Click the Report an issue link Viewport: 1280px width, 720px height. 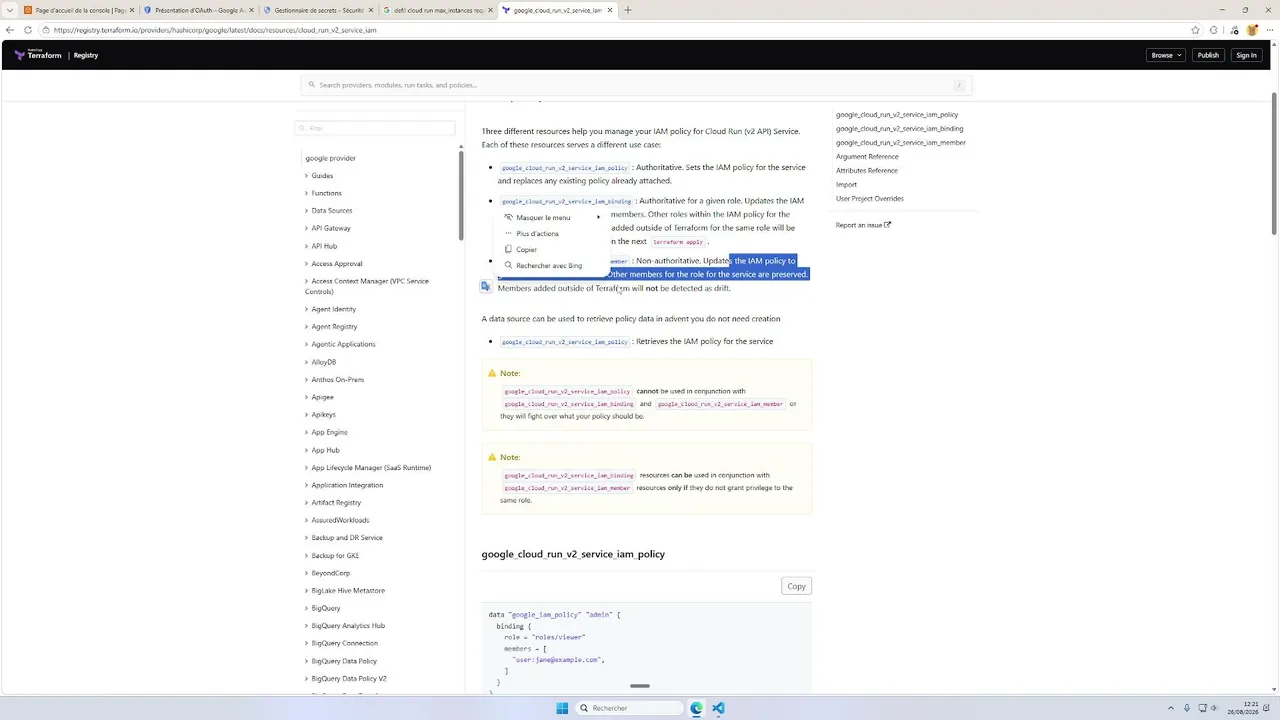coord(863,225)
